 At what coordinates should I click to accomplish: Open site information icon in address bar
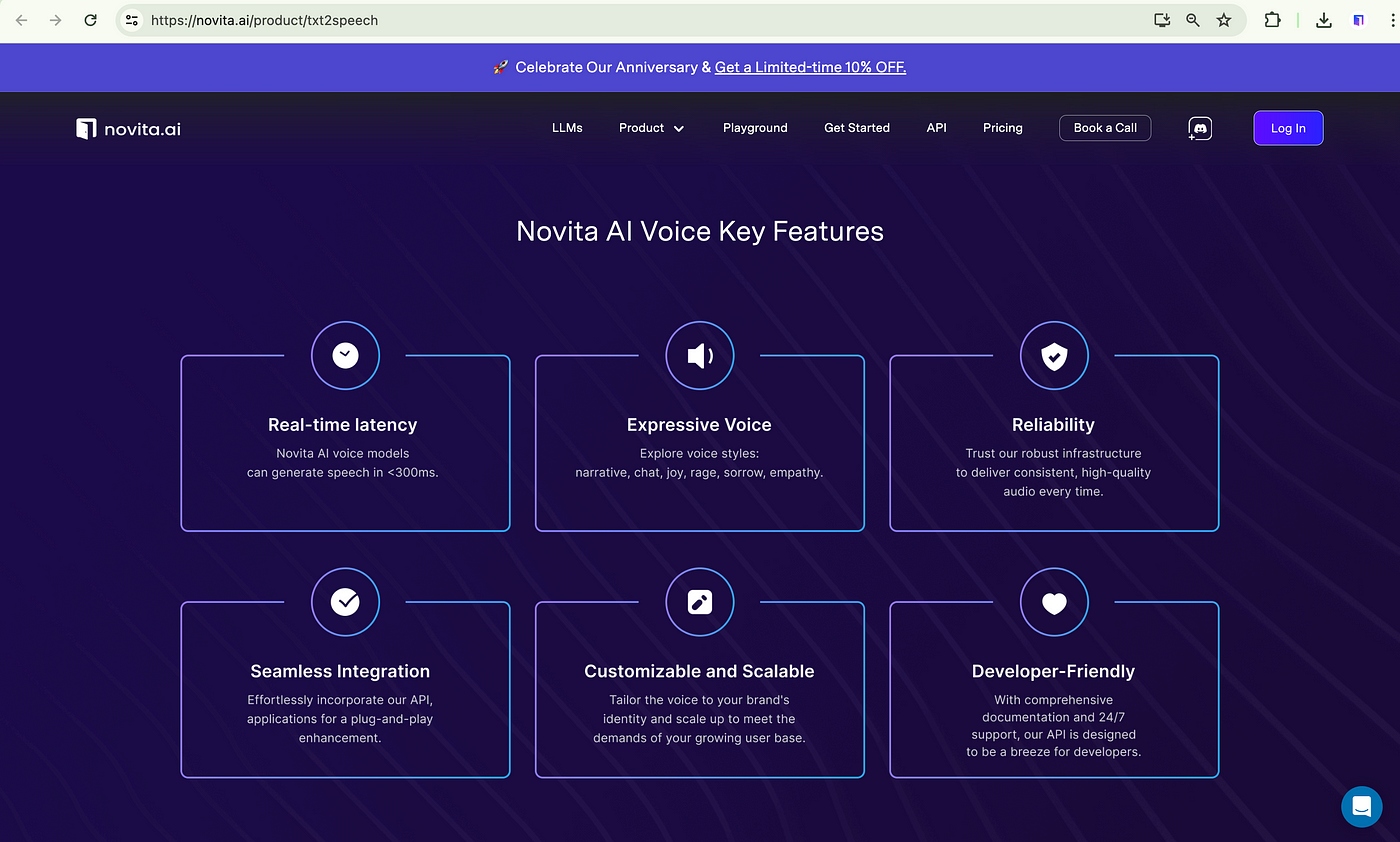point(132,20)
